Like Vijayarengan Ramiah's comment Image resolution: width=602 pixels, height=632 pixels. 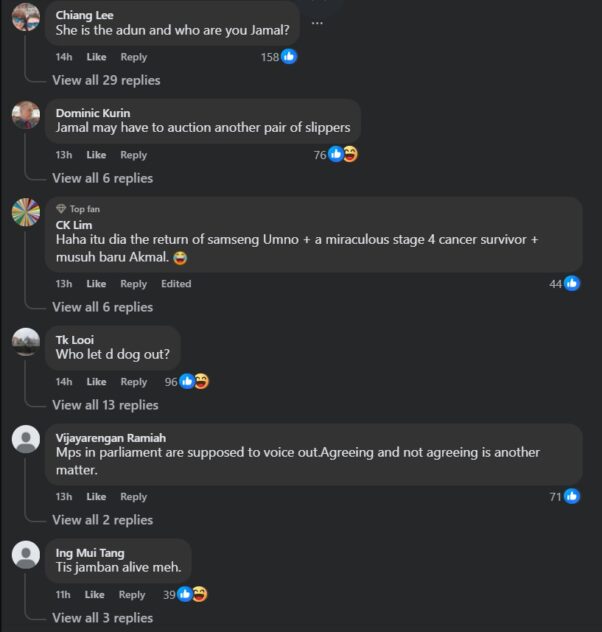(x=96, y=497)
